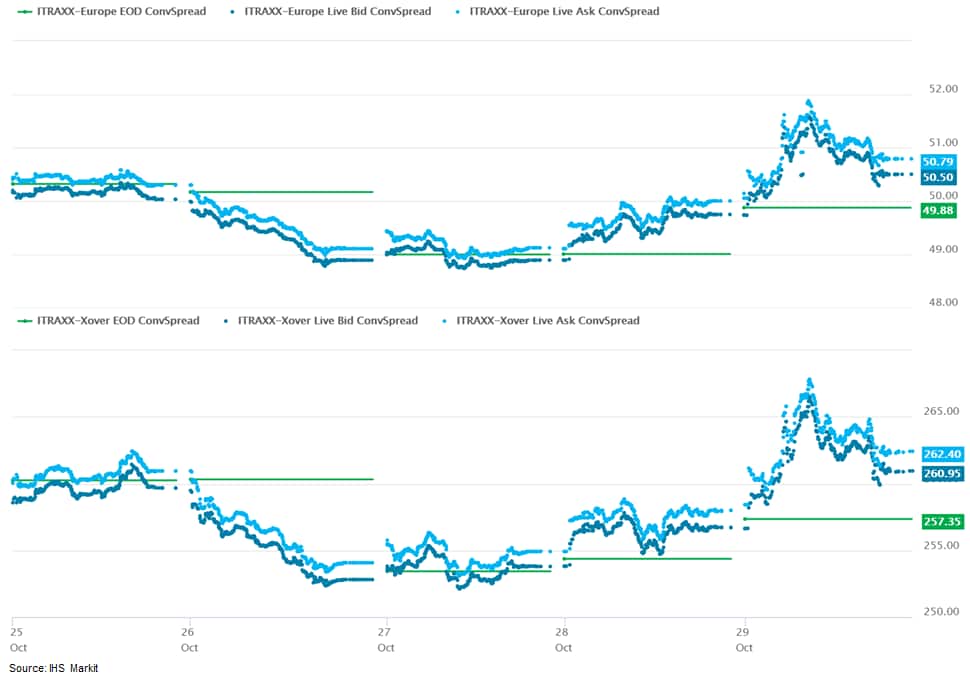Screen dimensions: 970x681
Task: Select the 50.79 Europe ask value badge
Action: (x=939, y=161)
